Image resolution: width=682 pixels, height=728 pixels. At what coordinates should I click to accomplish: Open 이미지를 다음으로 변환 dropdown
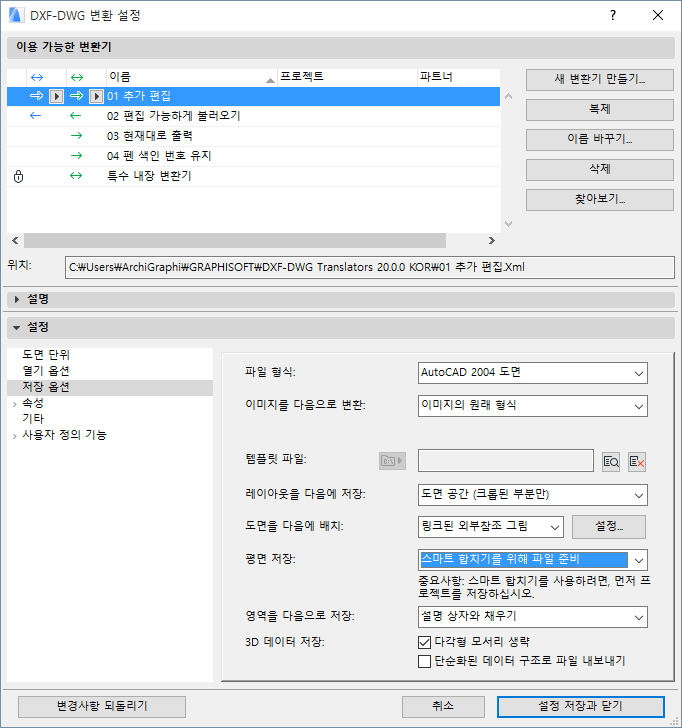(533, 406)
